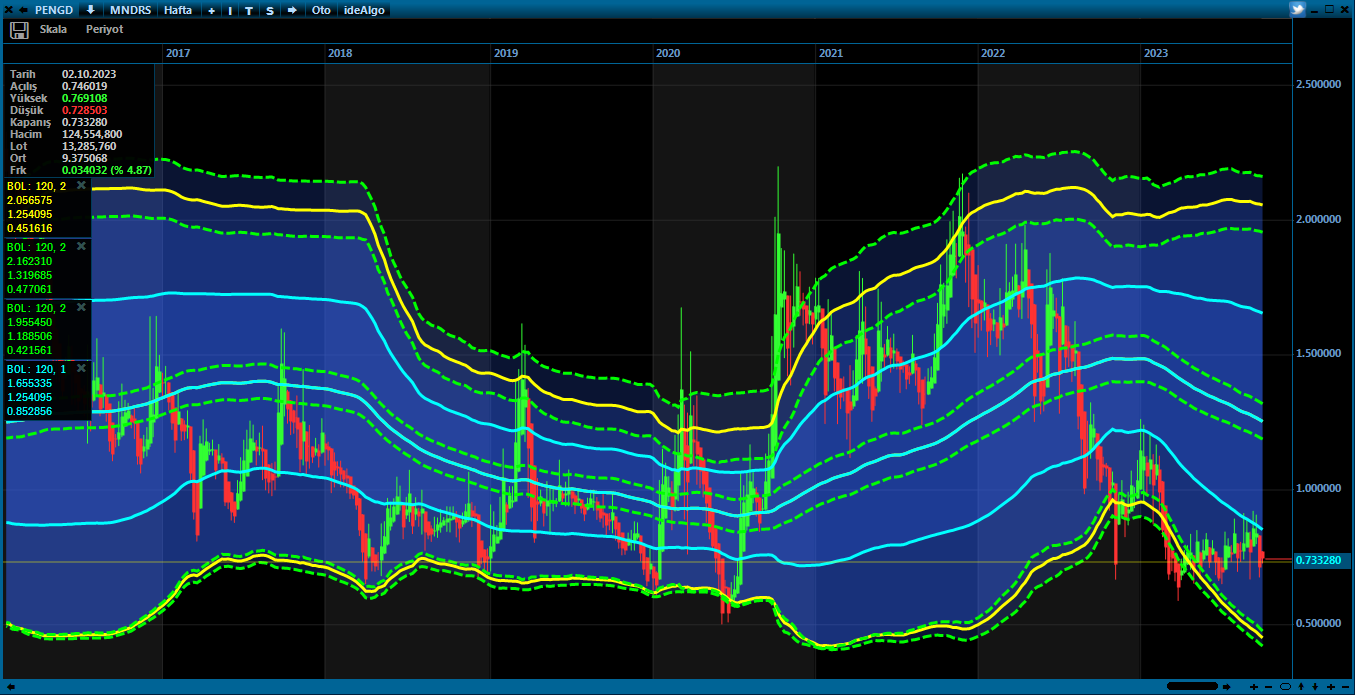
Task: Close the first BOL 120, 2 indicator
Action: pyautogui.click(x=82, y=185)
